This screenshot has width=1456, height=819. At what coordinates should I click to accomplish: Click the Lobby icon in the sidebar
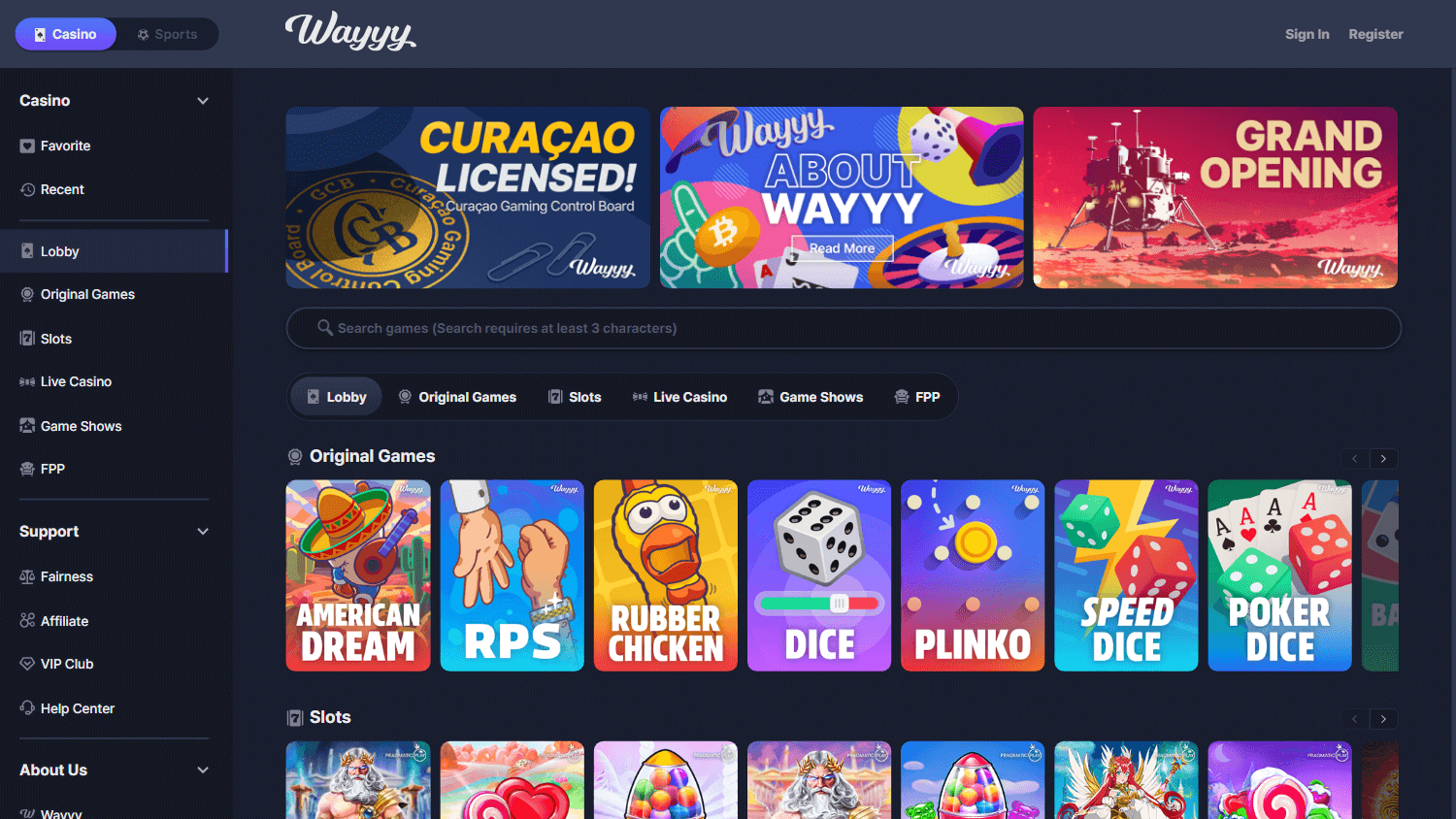(27, 251)
